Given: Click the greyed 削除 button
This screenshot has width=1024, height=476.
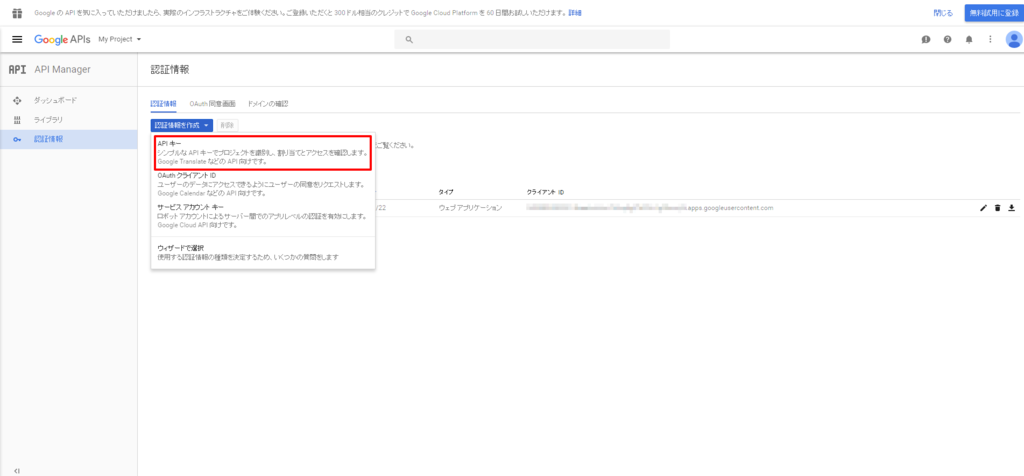Looking at the screenshot, I should point(227,125).
